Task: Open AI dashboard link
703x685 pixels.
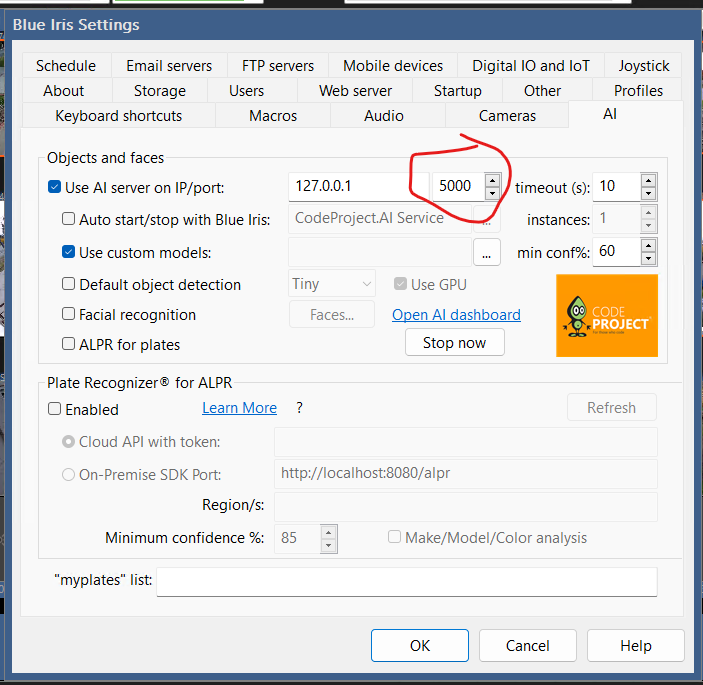Action: [x=456, y=315]
